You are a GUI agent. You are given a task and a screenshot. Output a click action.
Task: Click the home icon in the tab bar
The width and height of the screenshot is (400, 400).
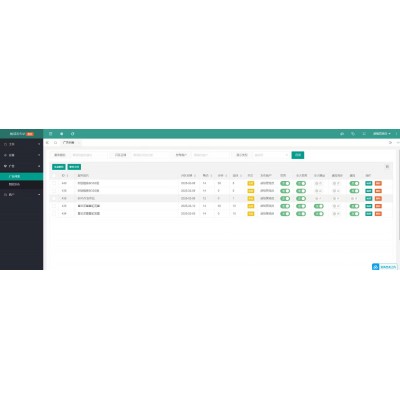[x=55, y=143]
